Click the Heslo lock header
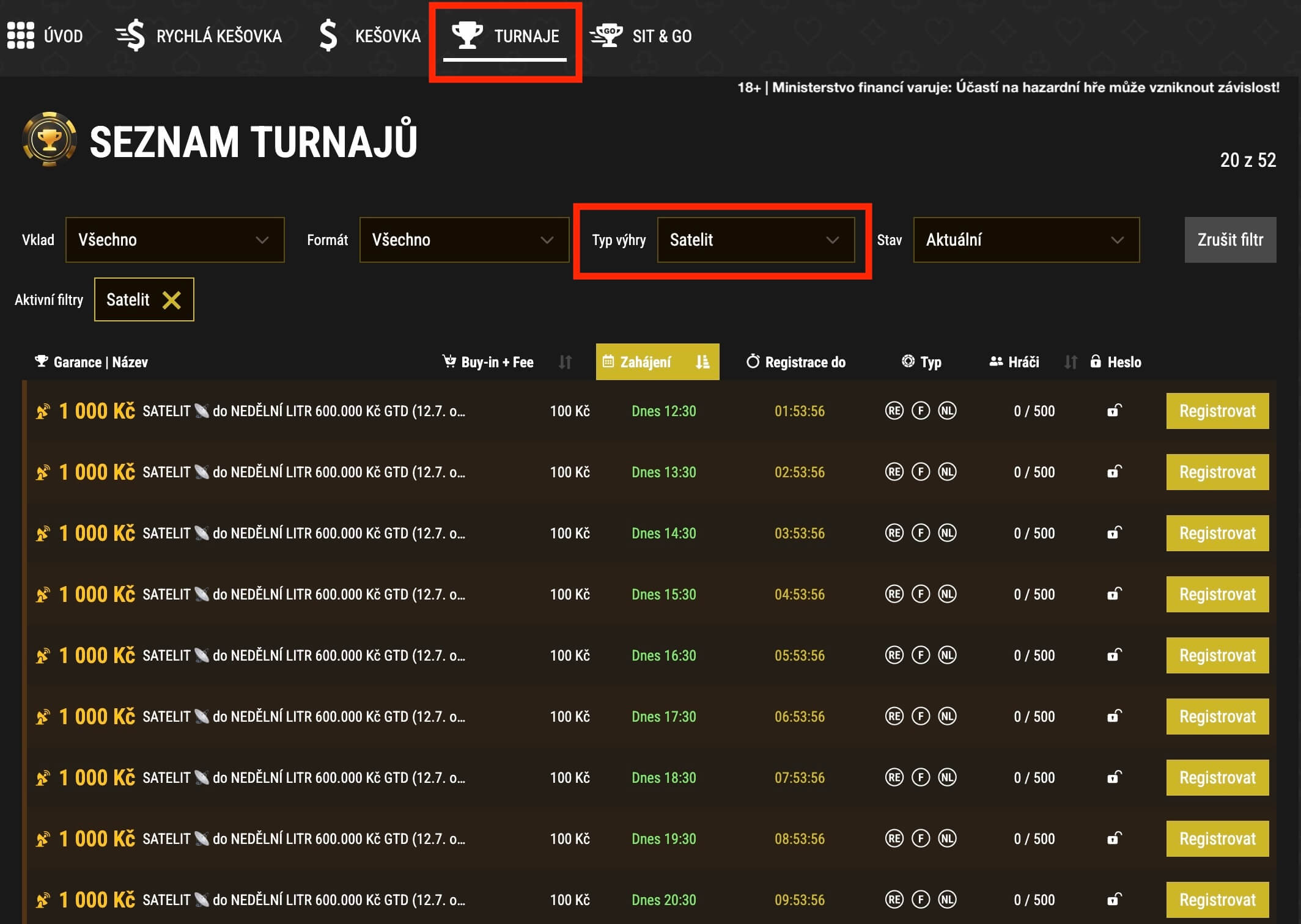The image size is (1301, 924). click(1116, 362)
